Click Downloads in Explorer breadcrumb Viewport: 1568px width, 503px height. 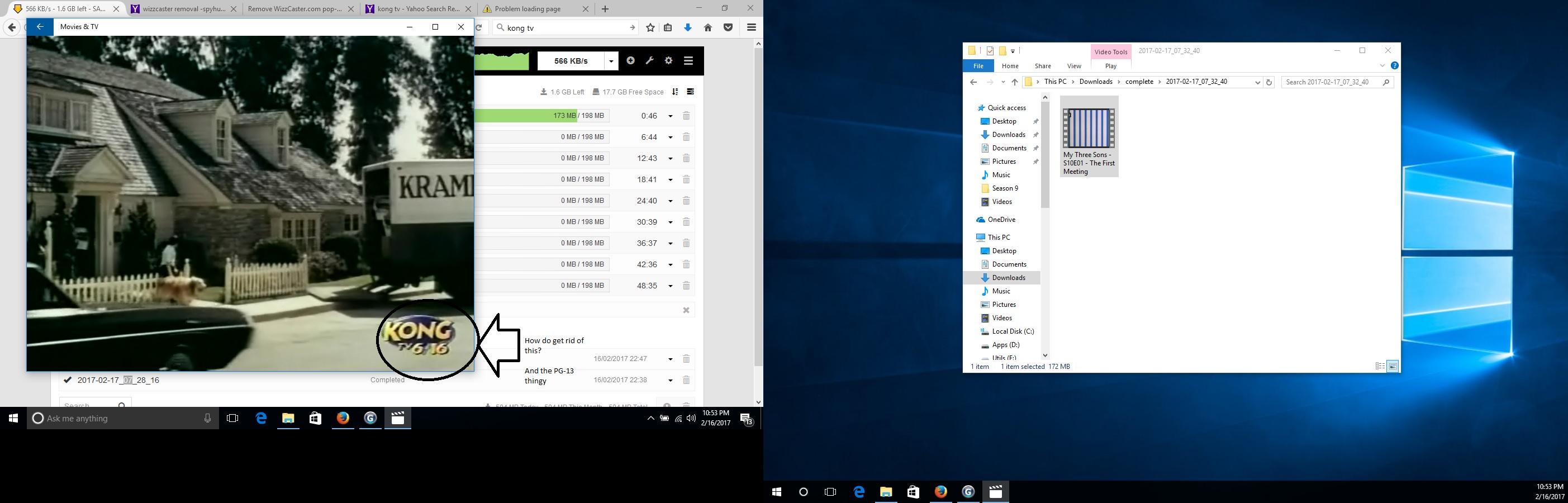(x=1096, y=82)
